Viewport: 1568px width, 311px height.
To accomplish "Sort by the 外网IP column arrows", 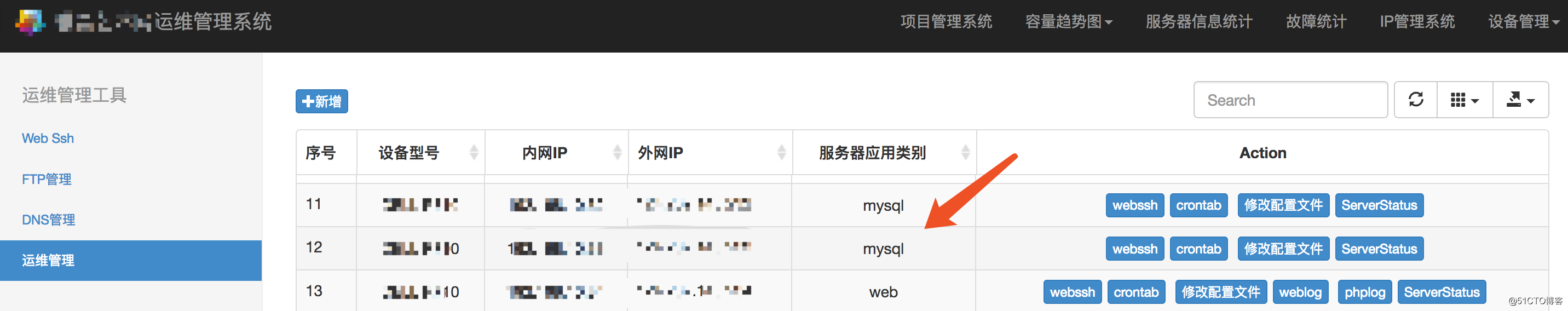I will pyautogui.click(x=782, y=152).
